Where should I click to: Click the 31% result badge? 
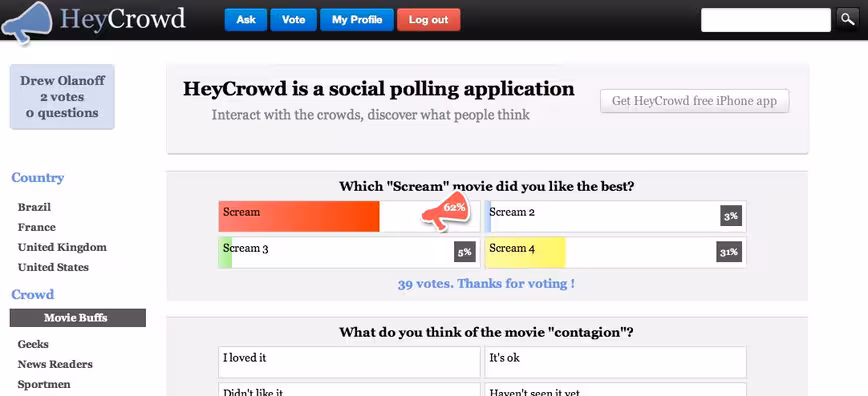coord(729,252)
